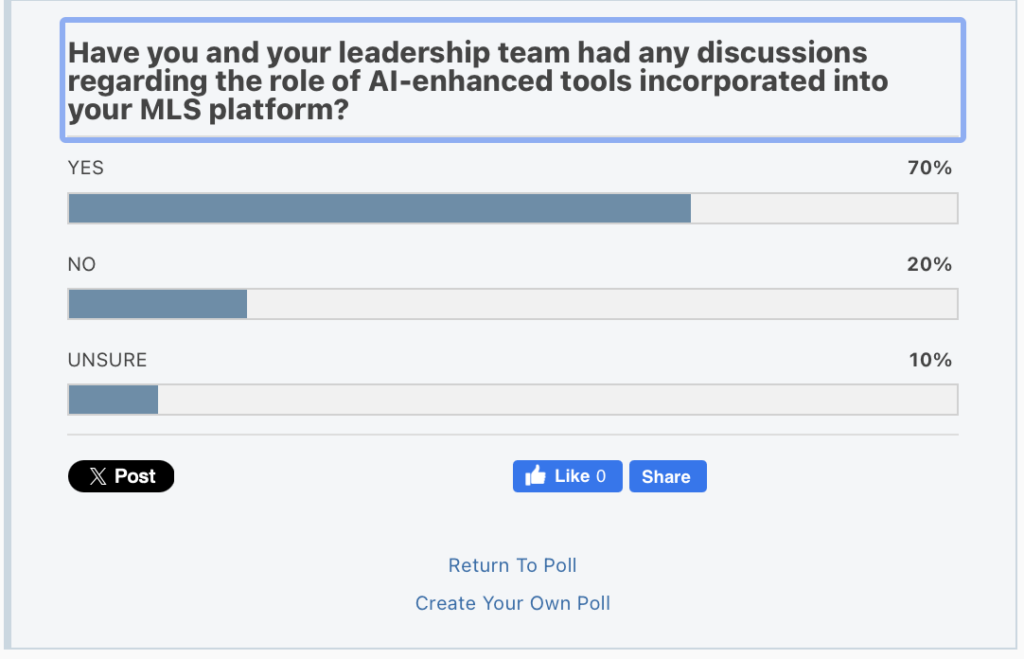
Task: Click the thumbs-up icon on the Like button
Action: pos(536,476)
